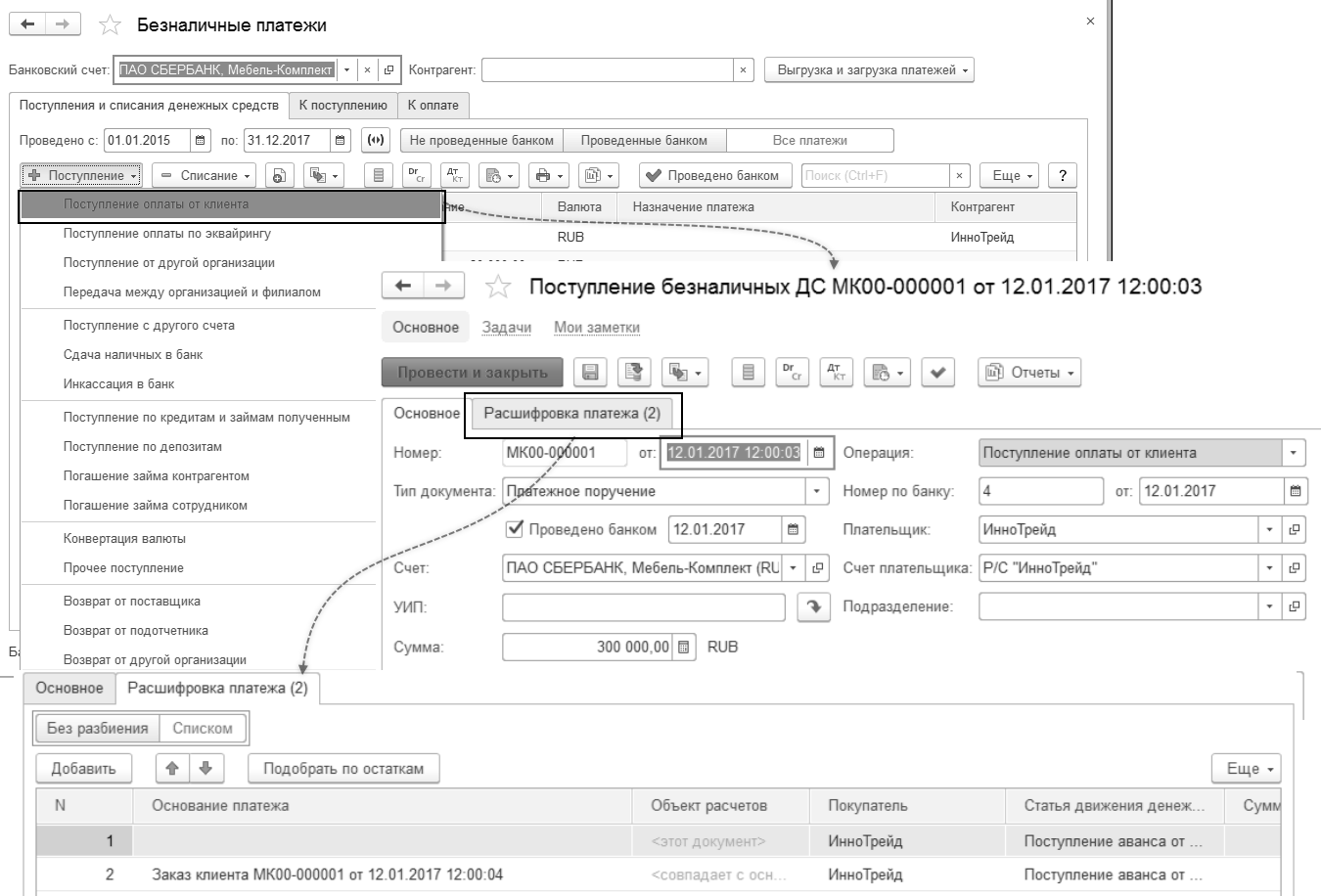Choose Поступление оплаты по эквайрингу
The height and width of the screenshot is (896, 1321).
coord(167,234)
